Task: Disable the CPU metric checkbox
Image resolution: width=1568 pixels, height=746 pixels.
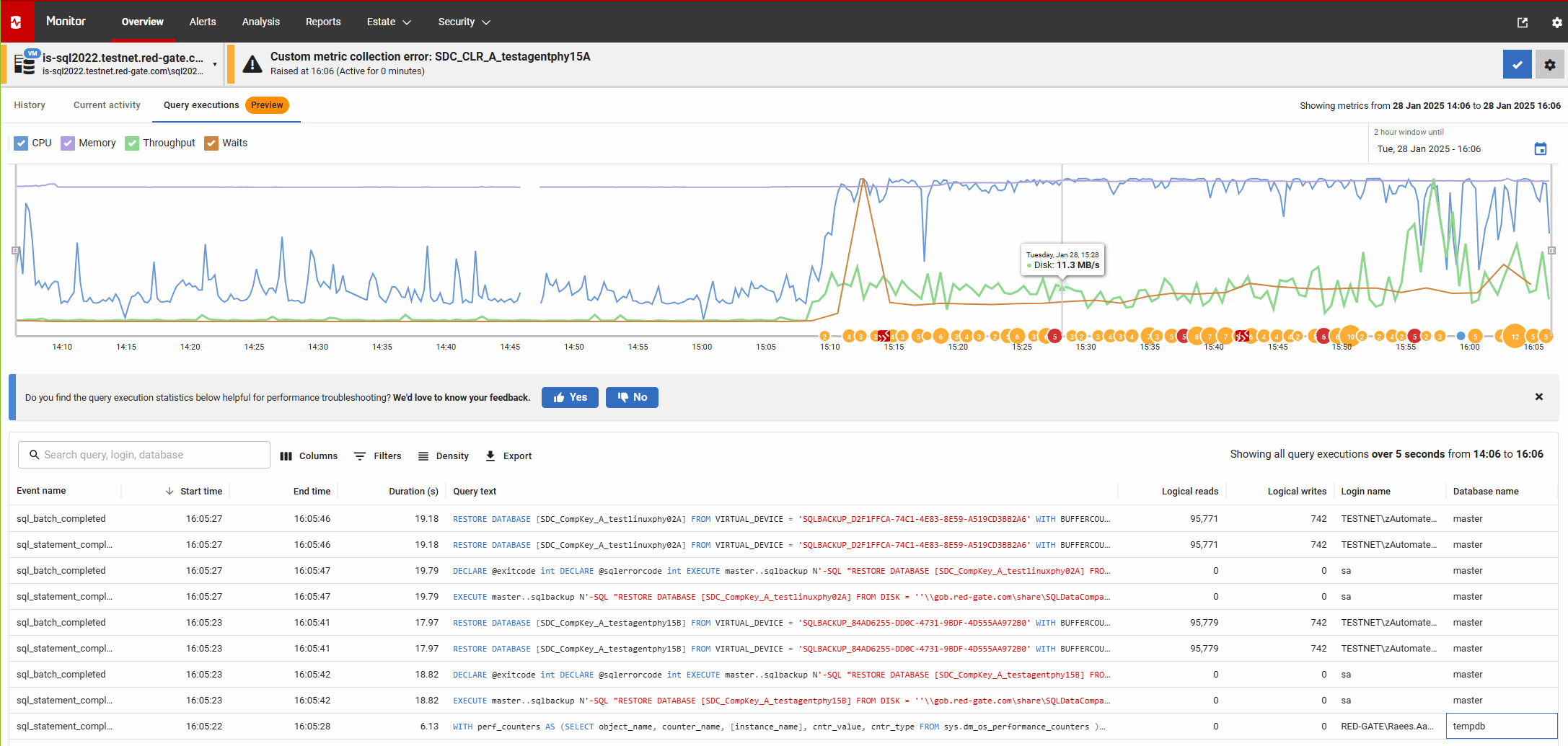Action: 22,143
